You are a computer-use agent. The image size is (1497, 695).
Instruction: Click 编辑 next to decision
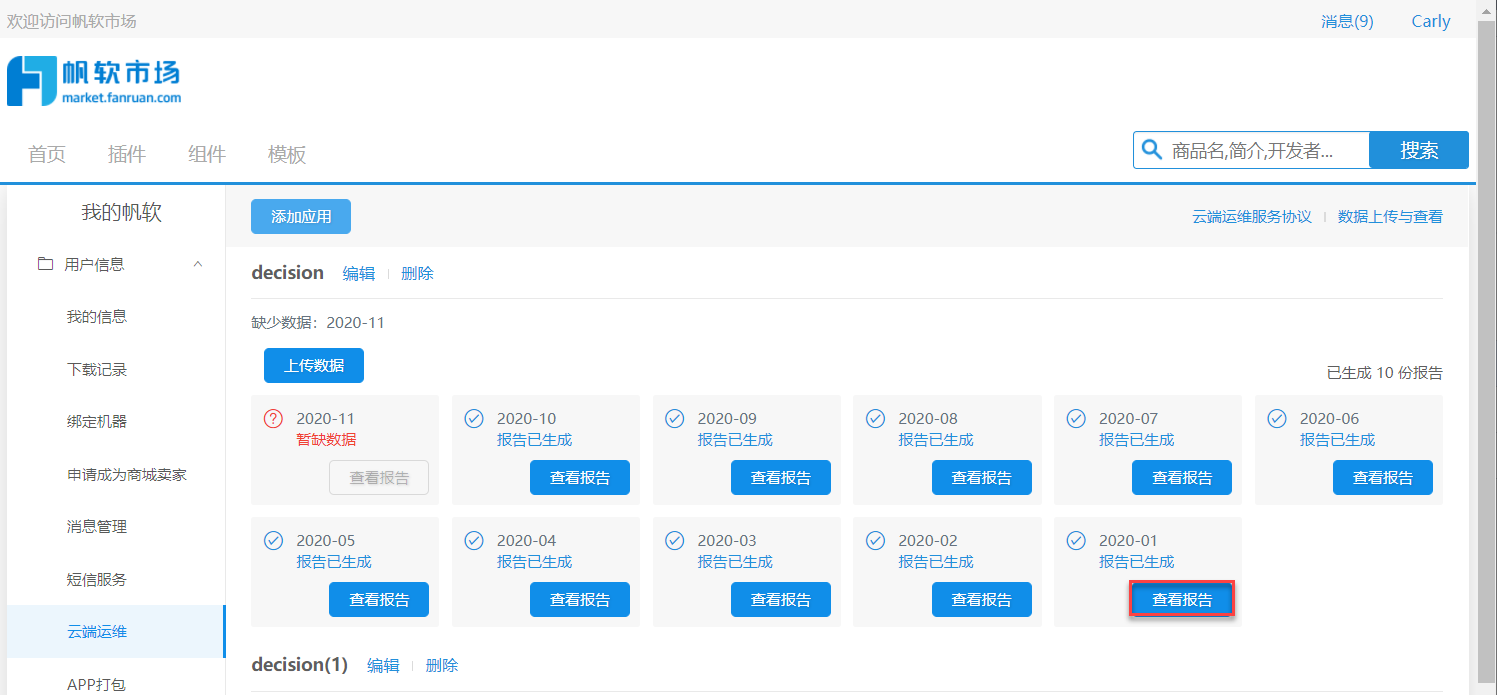(359, 273)
